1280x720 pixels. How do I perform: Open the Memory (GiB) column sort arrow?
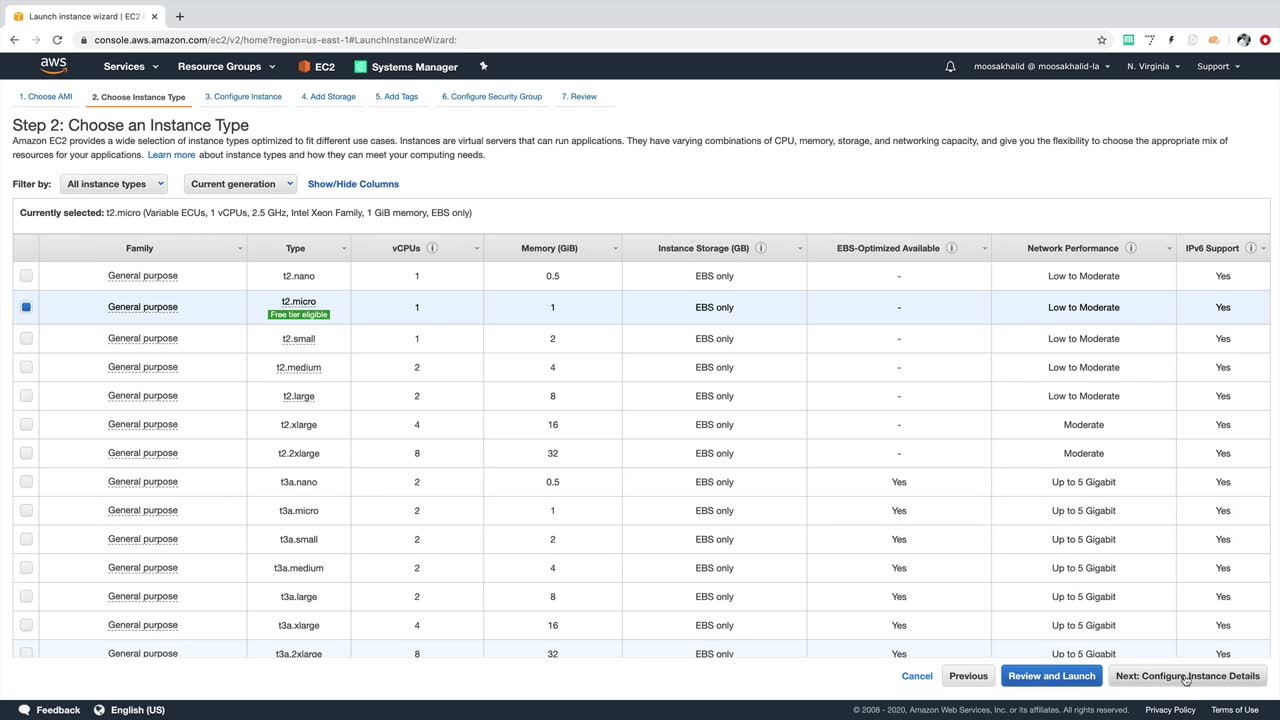[x=615, y=249]
